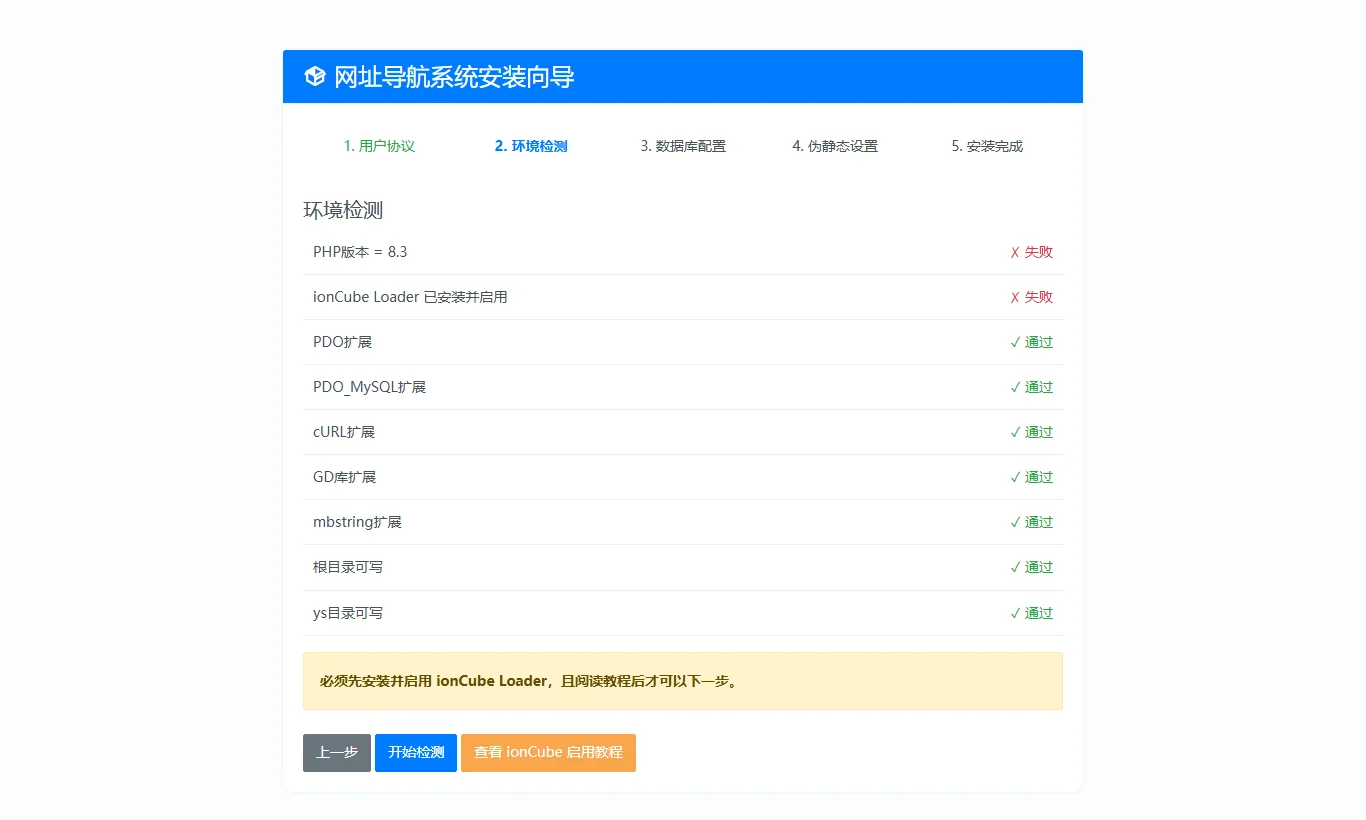Click the cURL扩展 row label

point(344,432)
